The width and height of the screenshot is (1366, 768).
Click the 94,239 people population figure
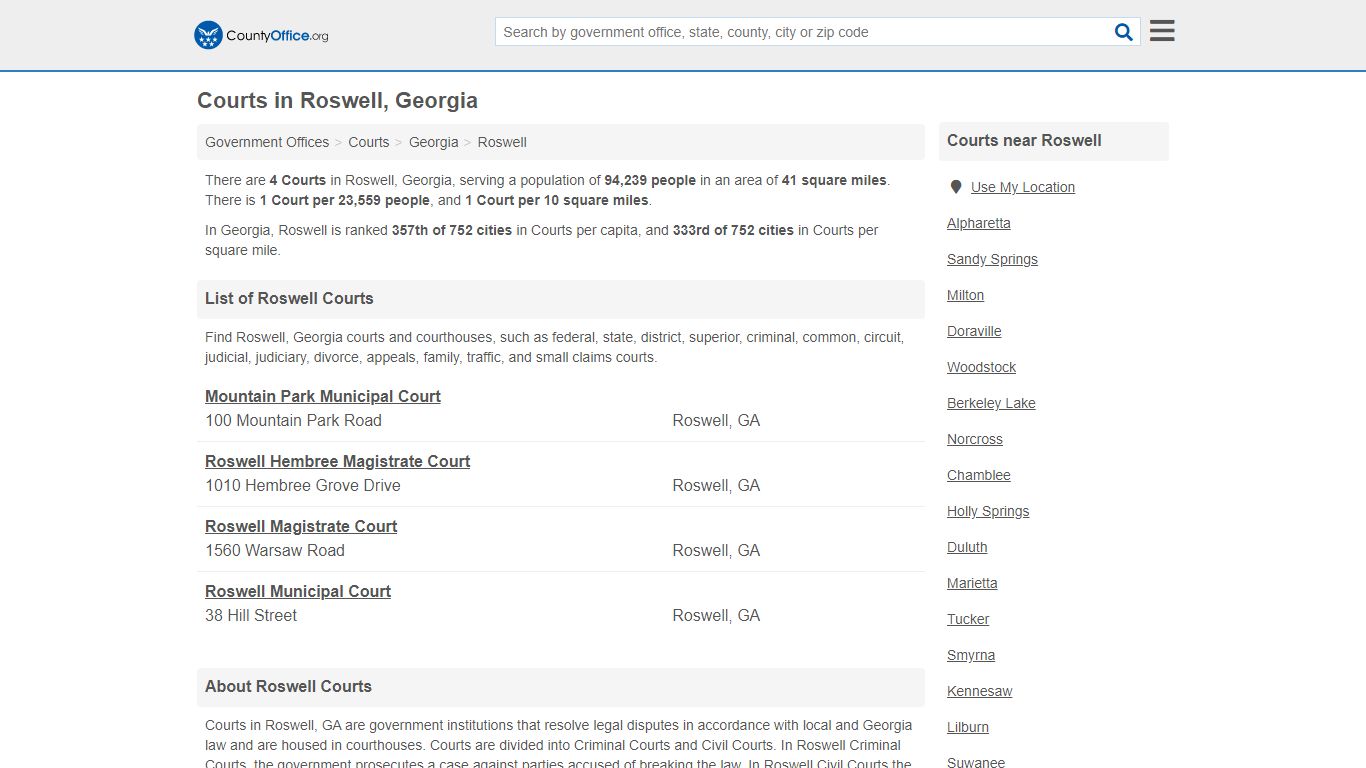650,180
